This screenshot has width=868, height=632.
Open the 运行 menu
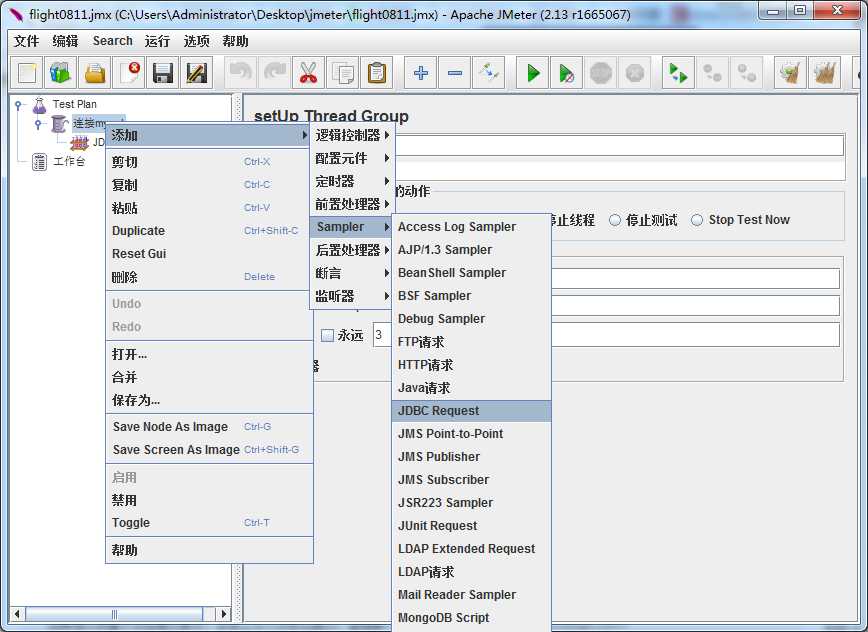tap(157, 41)
